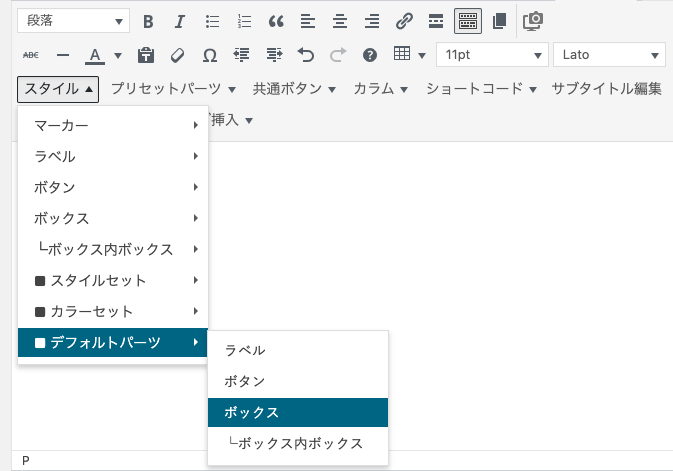673x471 pixels.
Task: Toggle italic formatting
Action: (180, 21)
